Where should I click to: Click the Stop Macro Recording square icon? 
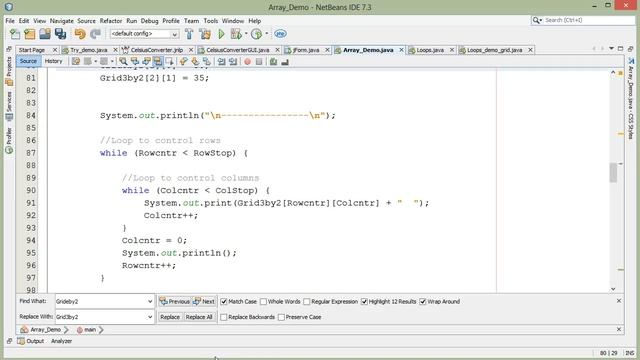[259, 62]
